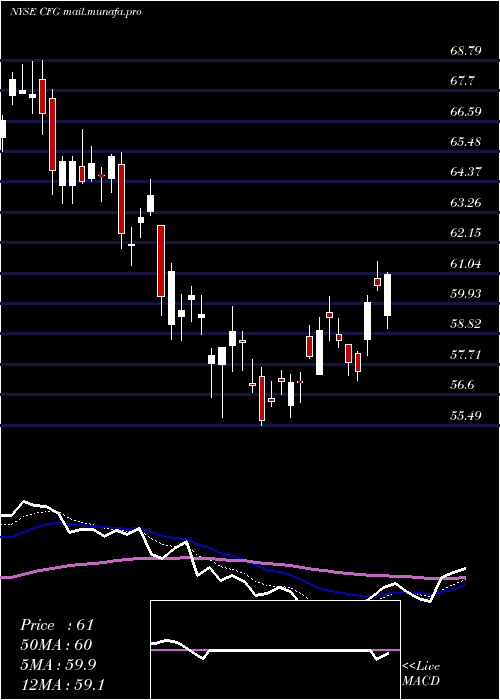
Task: Select the 68.79 price axis label
Action: [x=466, y=50]
